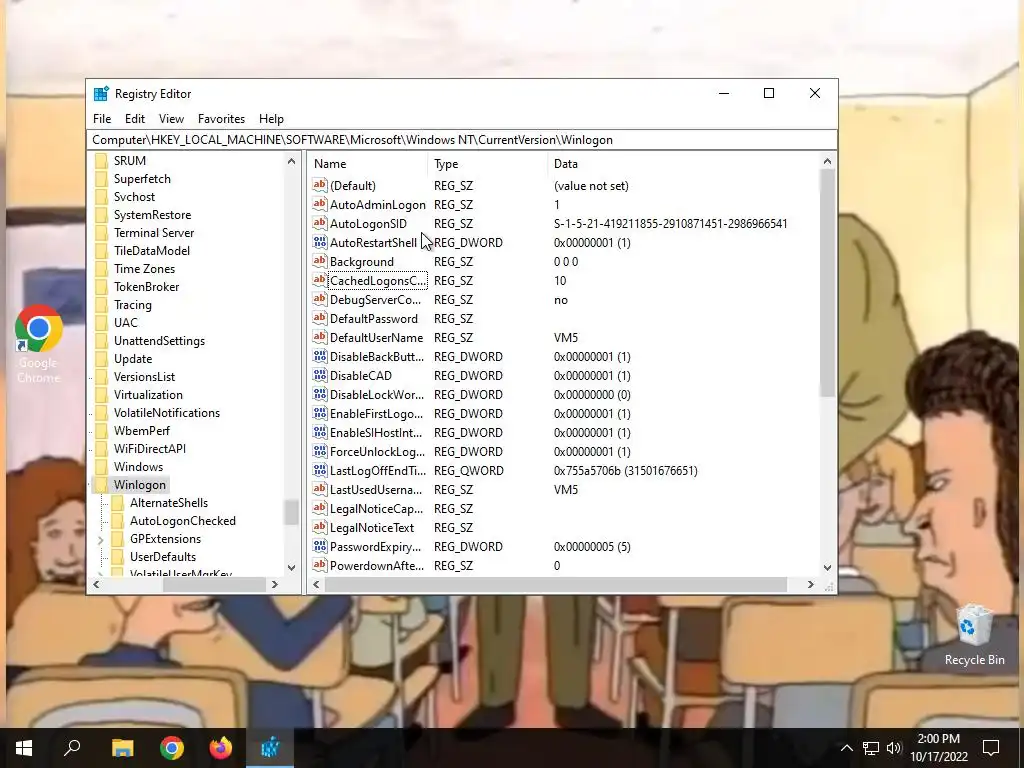Select the DisableLockWor... DWORD icon
Viewport: 1024px width, 768px height.
[319, 394]
